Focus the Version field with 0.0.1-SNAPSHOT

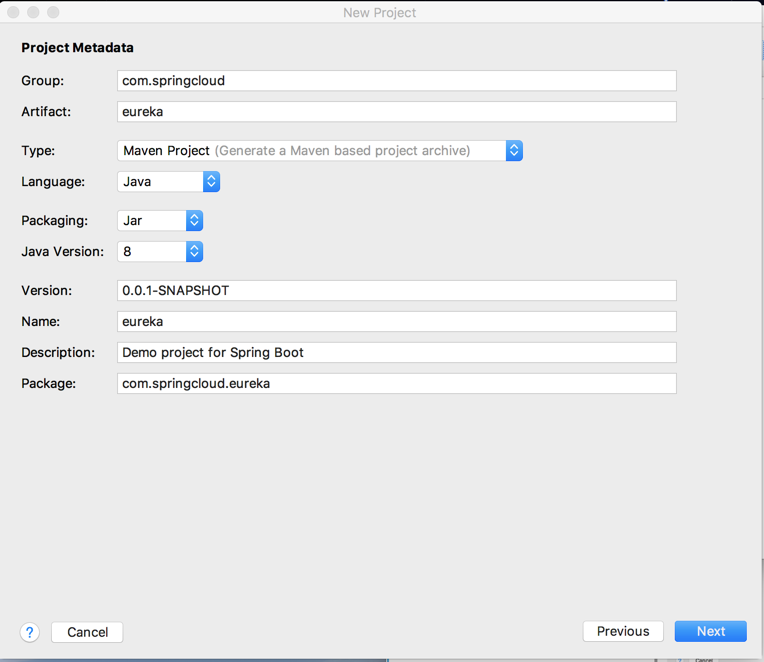[397, 290]
